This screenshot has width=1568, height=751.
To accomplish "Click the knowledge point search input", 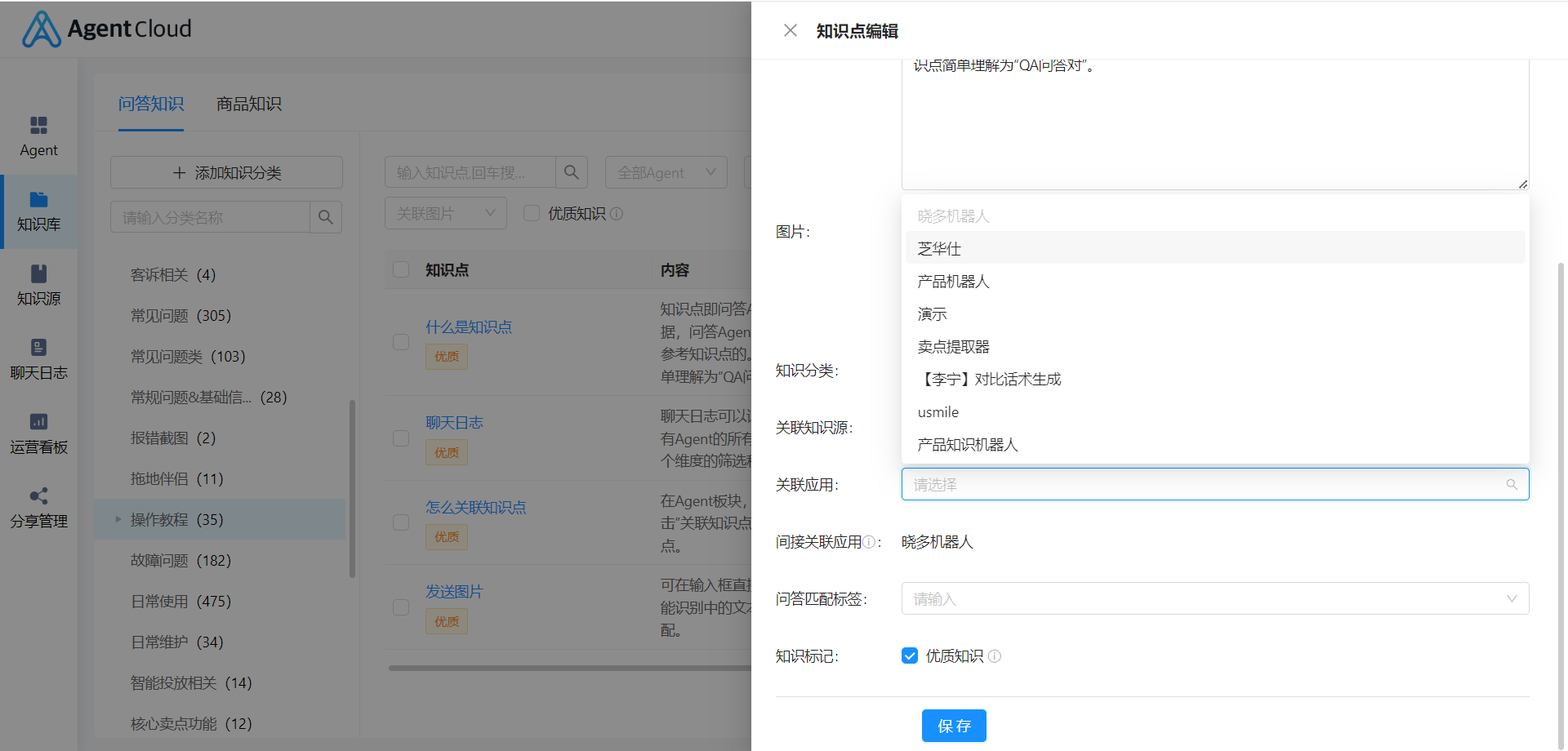I will [470, 172].
